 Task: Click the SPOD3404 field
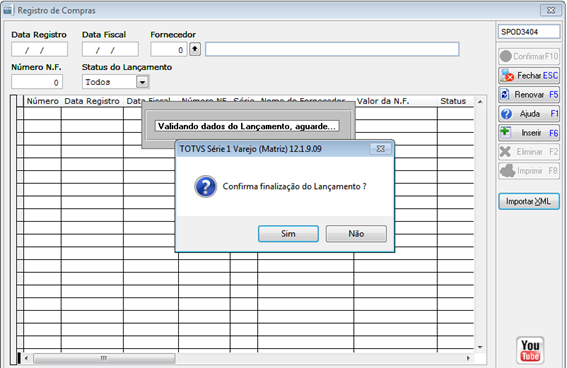pos(529,32)
